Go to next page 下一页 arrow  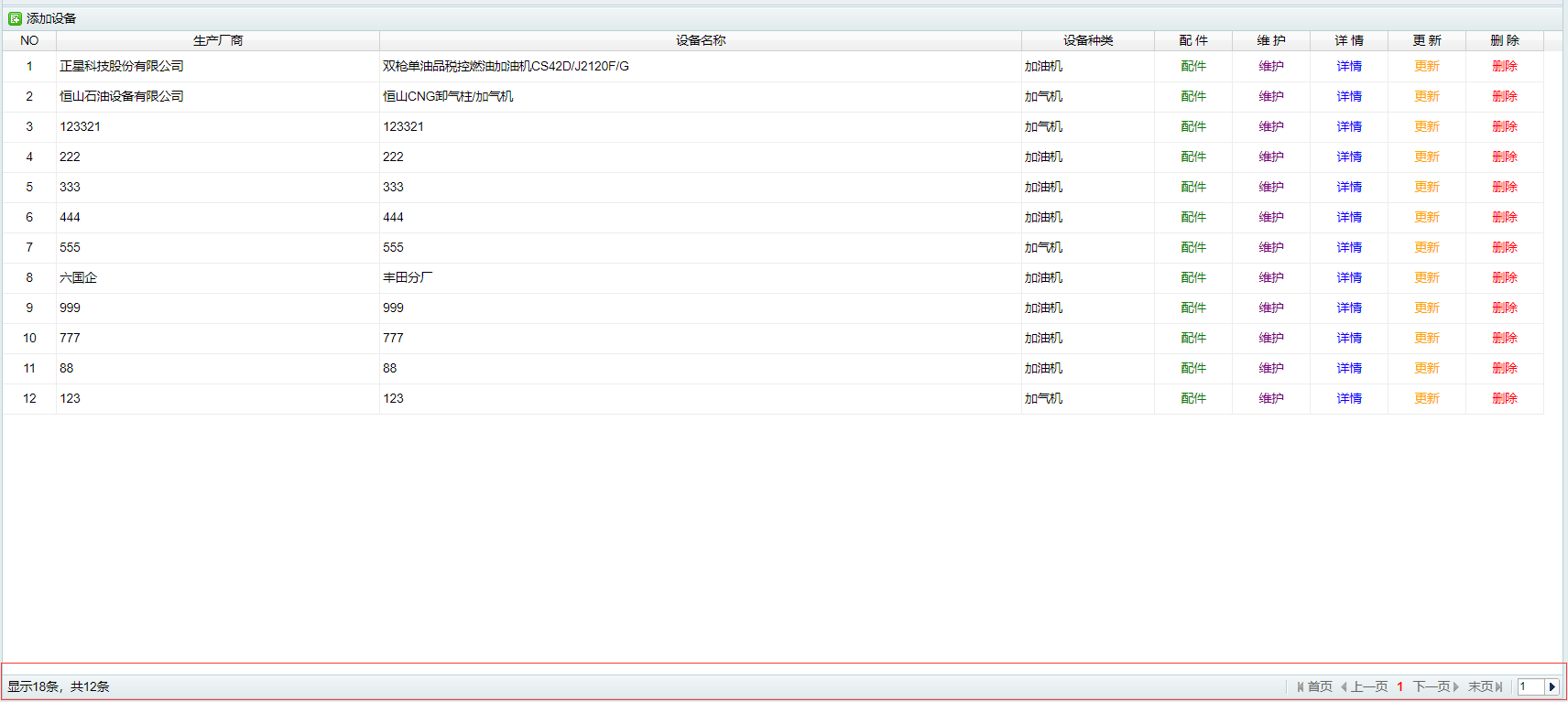(x=1455, y=686)
